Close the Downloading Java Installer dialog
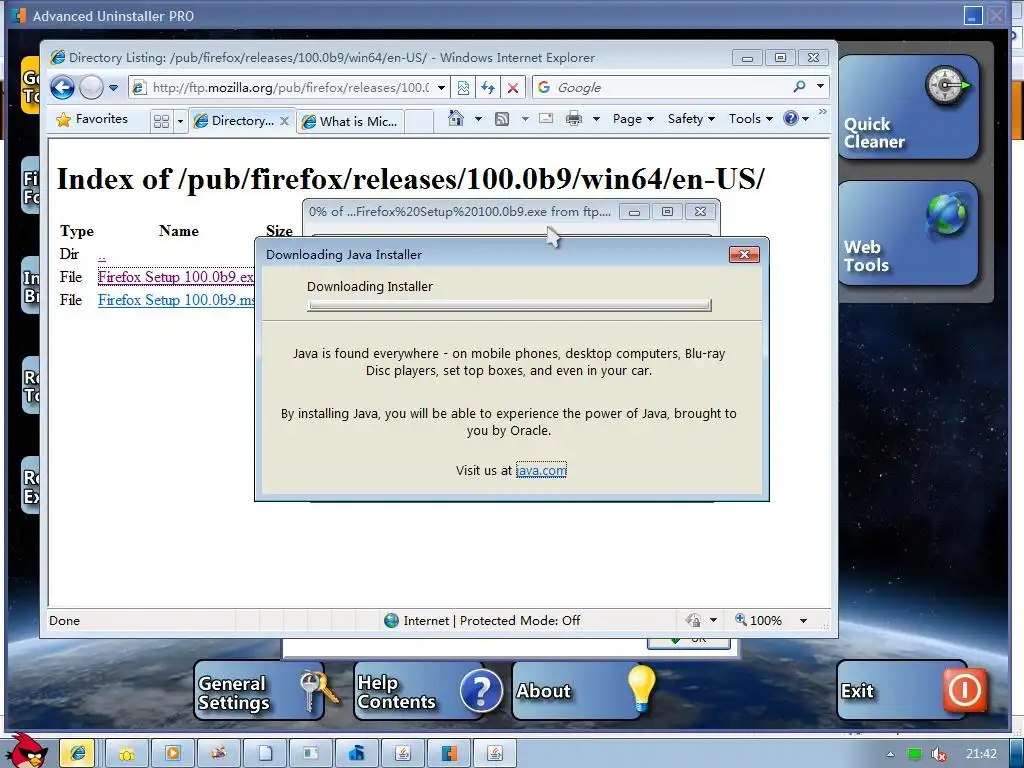The height and width of the screenshot is (768, 1024). tap(744, 255)
